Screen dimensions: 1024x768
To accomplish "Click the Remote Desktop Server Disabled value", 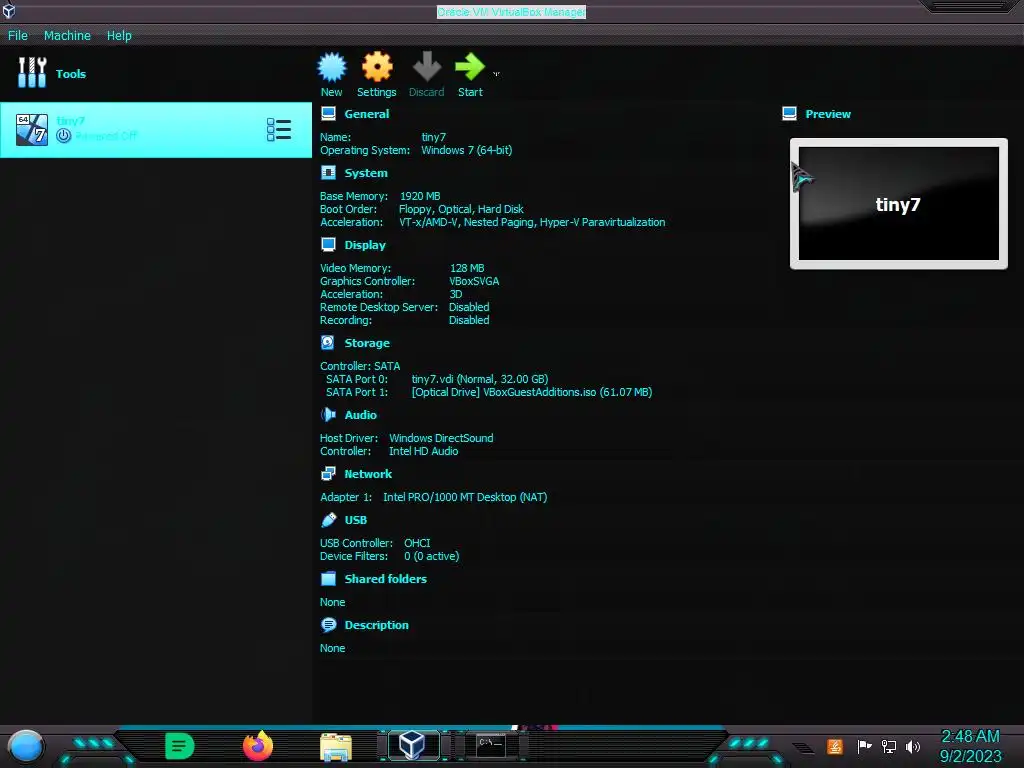I will click(x=469, y=307).
